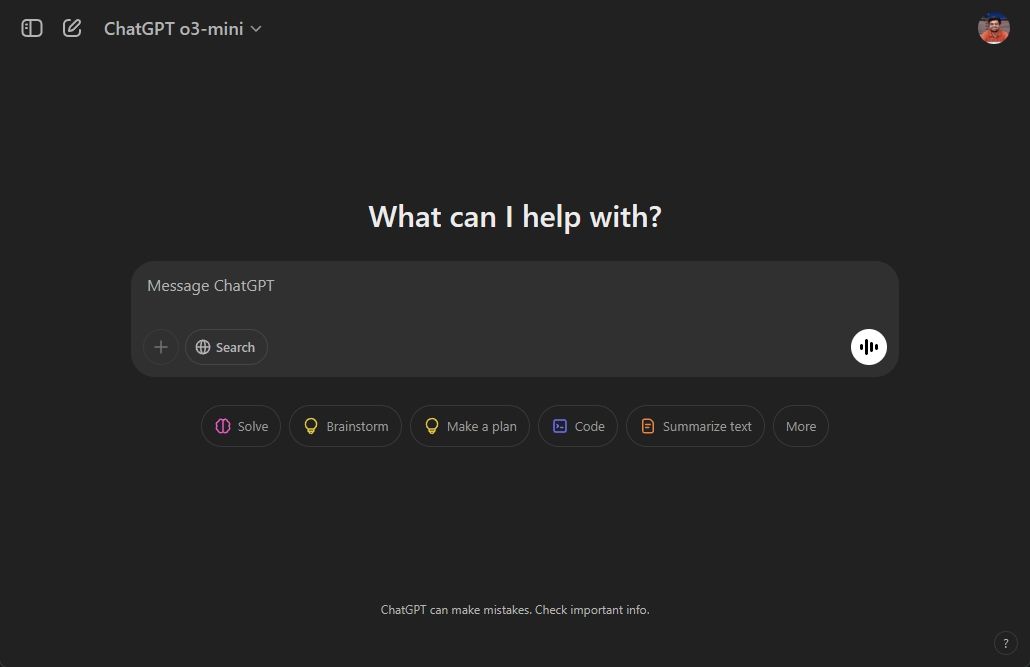The height and width of the screenshot is (667, 1030).
Task: Choose the Solve suggestion chip
Action: tap(241, 426)
